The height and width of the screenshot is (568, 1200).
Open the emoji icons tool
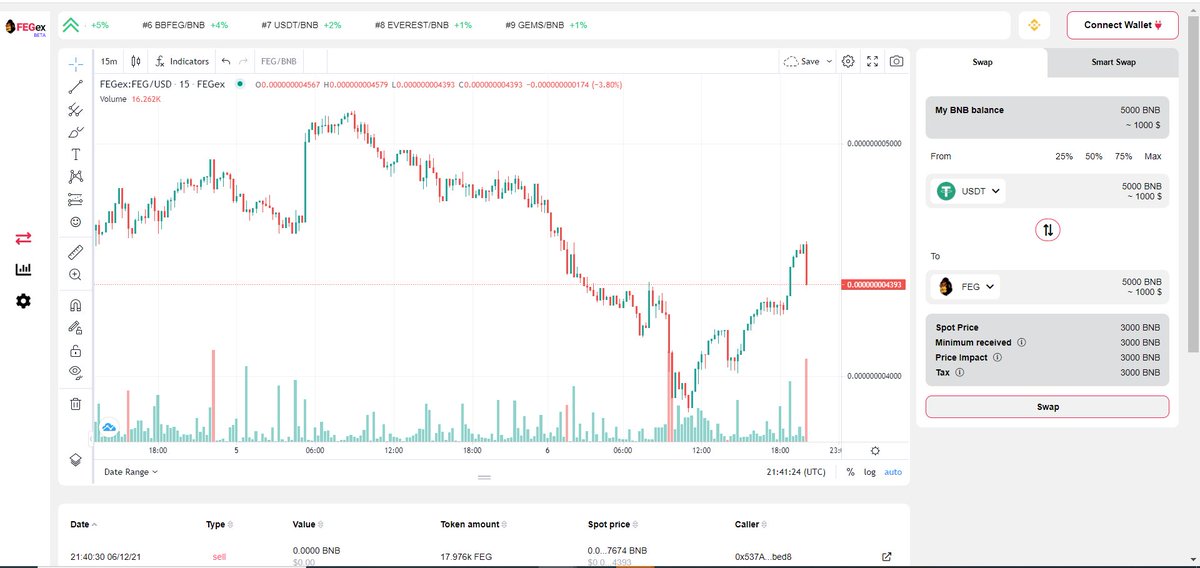tap(75, 221)
